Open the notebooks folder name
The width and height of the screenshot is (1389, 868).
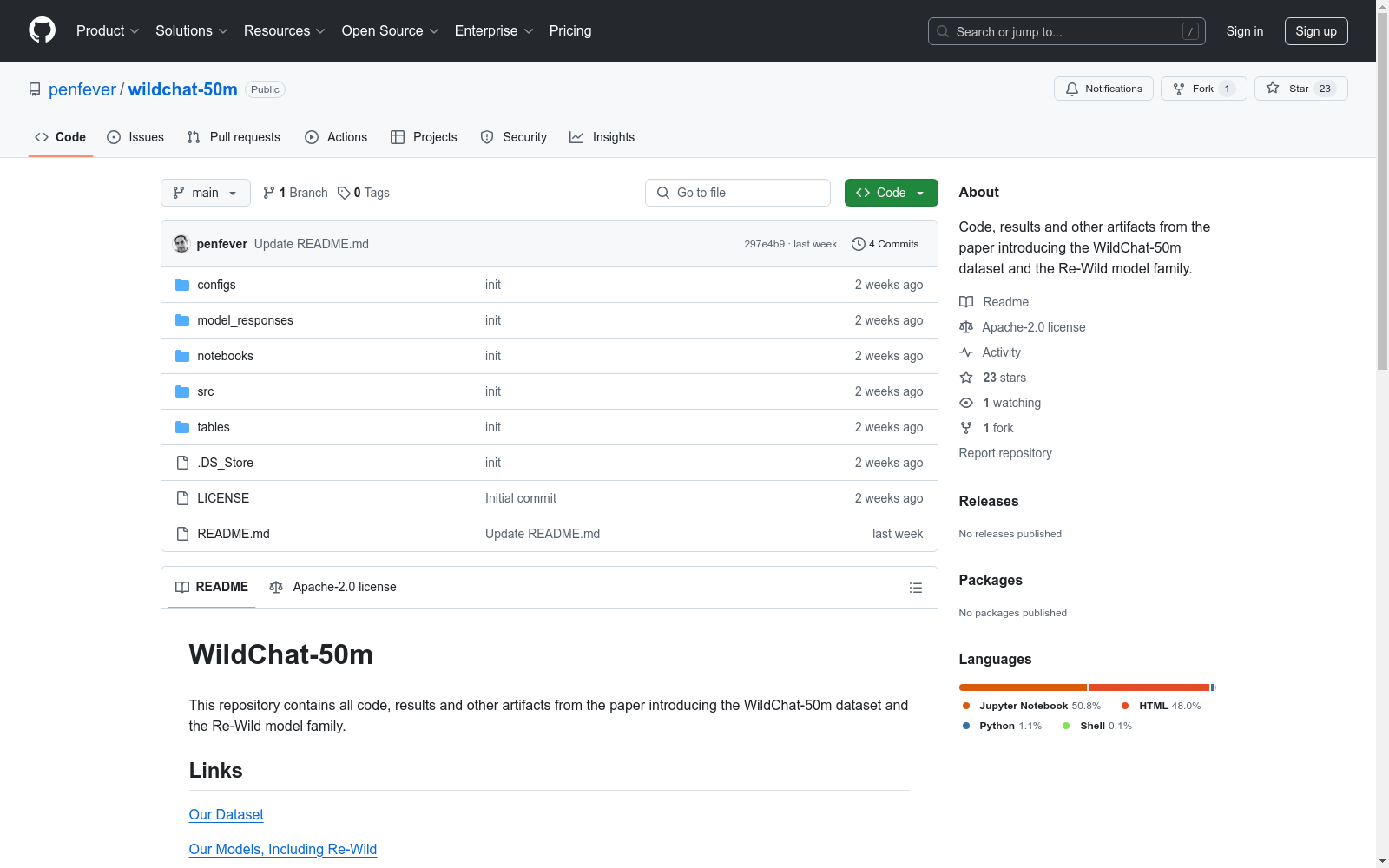[226, 356]
